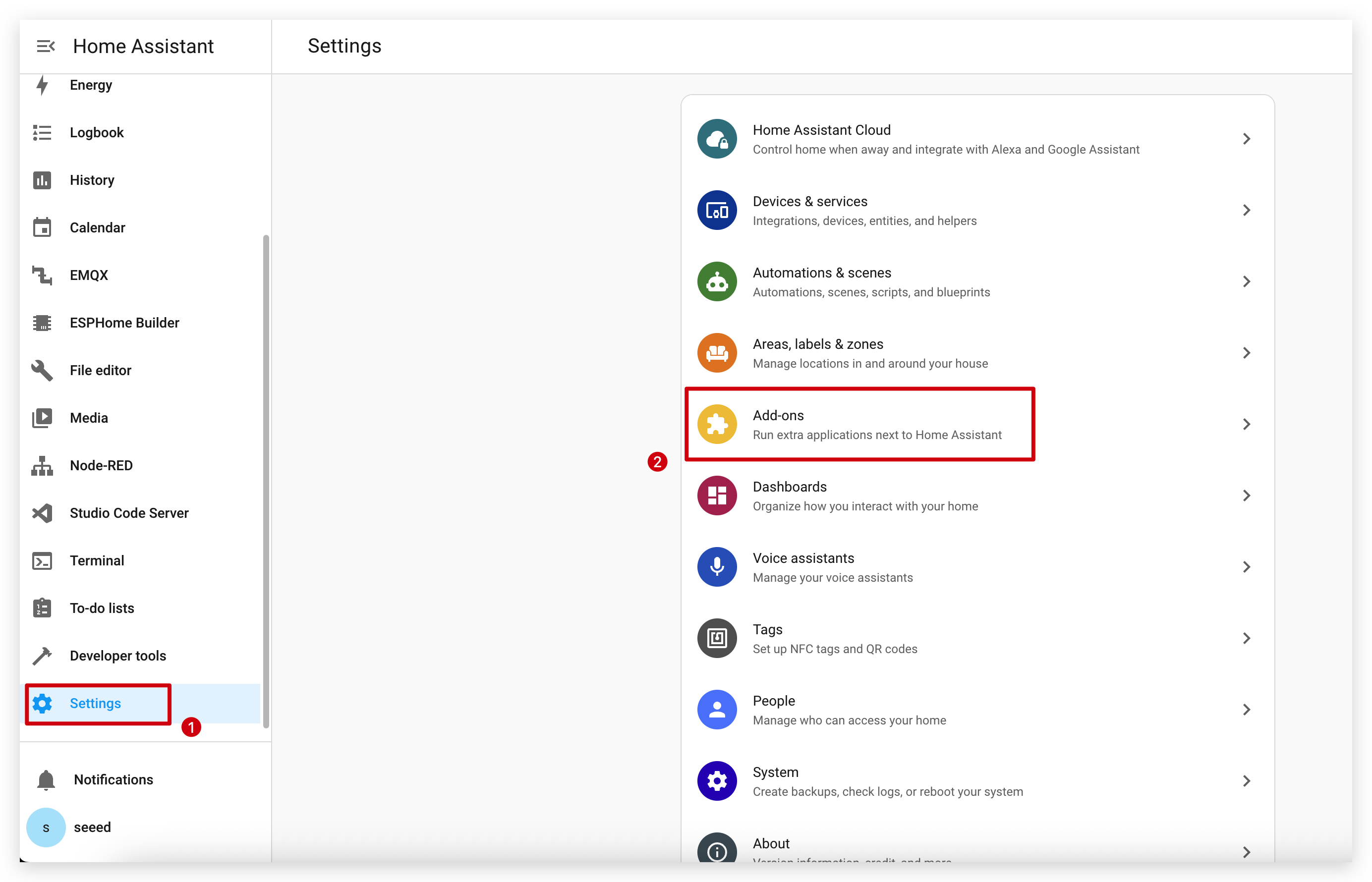Open System settings entry
The image size is (1372, 882).
click(977, 780)
